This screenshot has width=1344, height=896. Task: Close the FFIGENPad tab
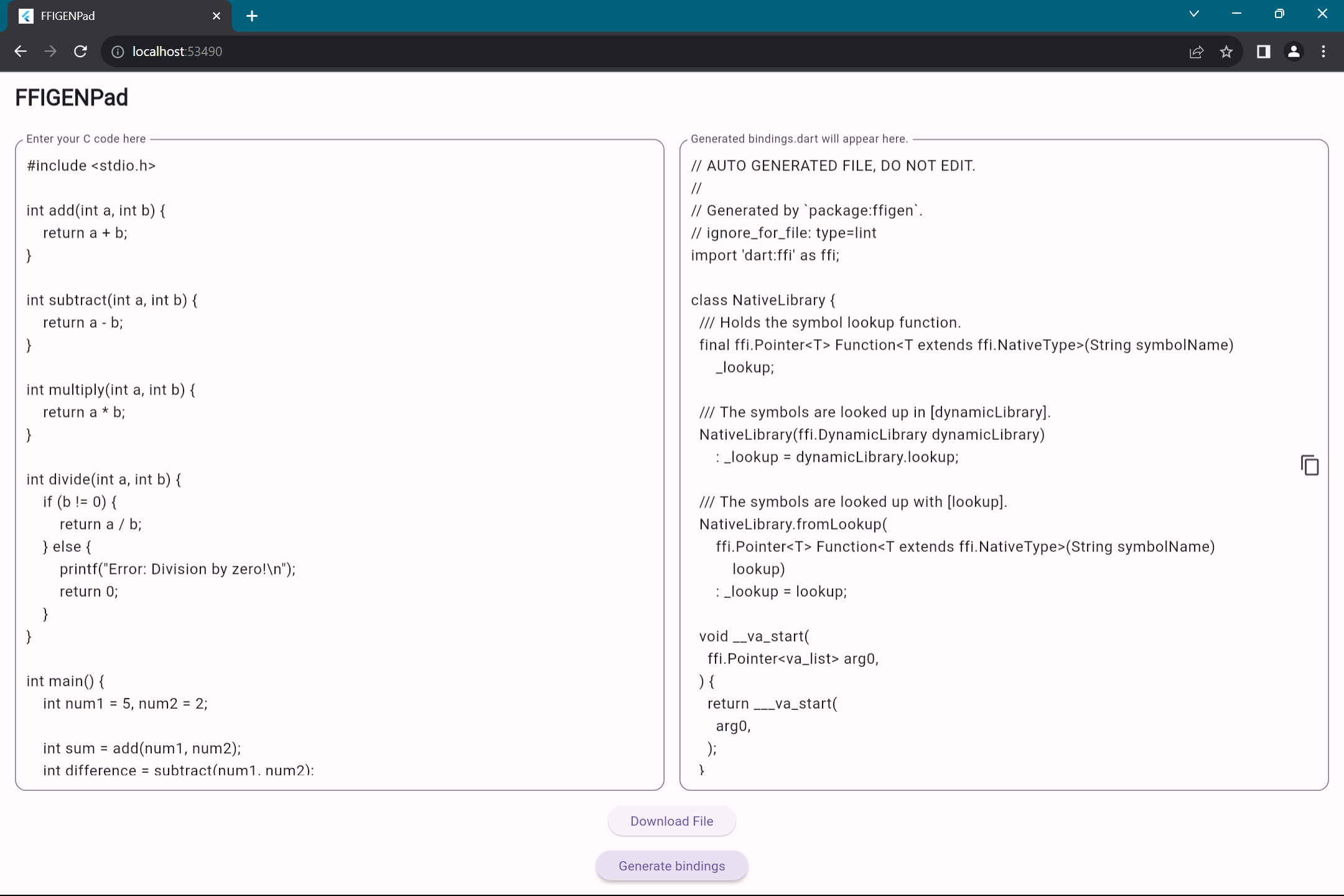click(216, 16)
